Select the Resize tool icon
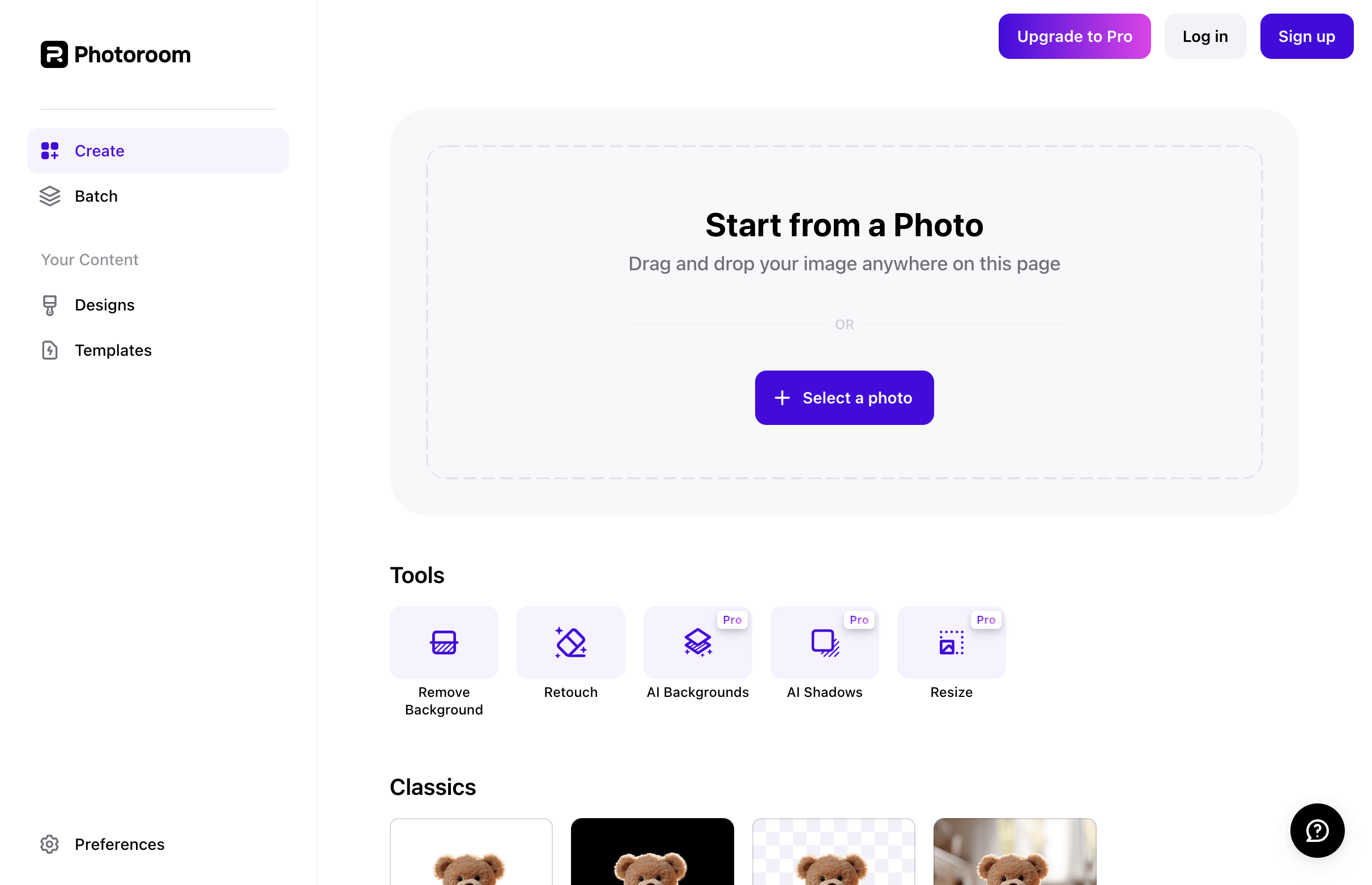This screenshot has height=885, width=1372. click(x=951, y=642)
